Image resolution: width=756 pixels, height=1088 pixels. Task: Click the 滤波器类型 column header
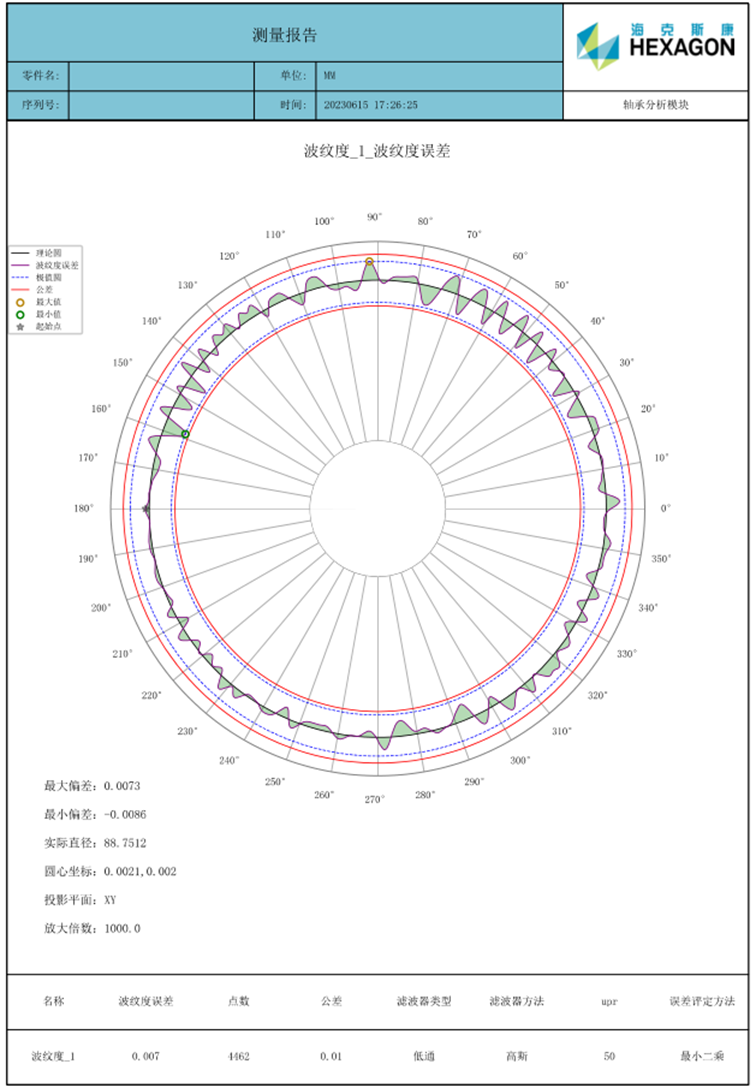tap(423, 1001)
